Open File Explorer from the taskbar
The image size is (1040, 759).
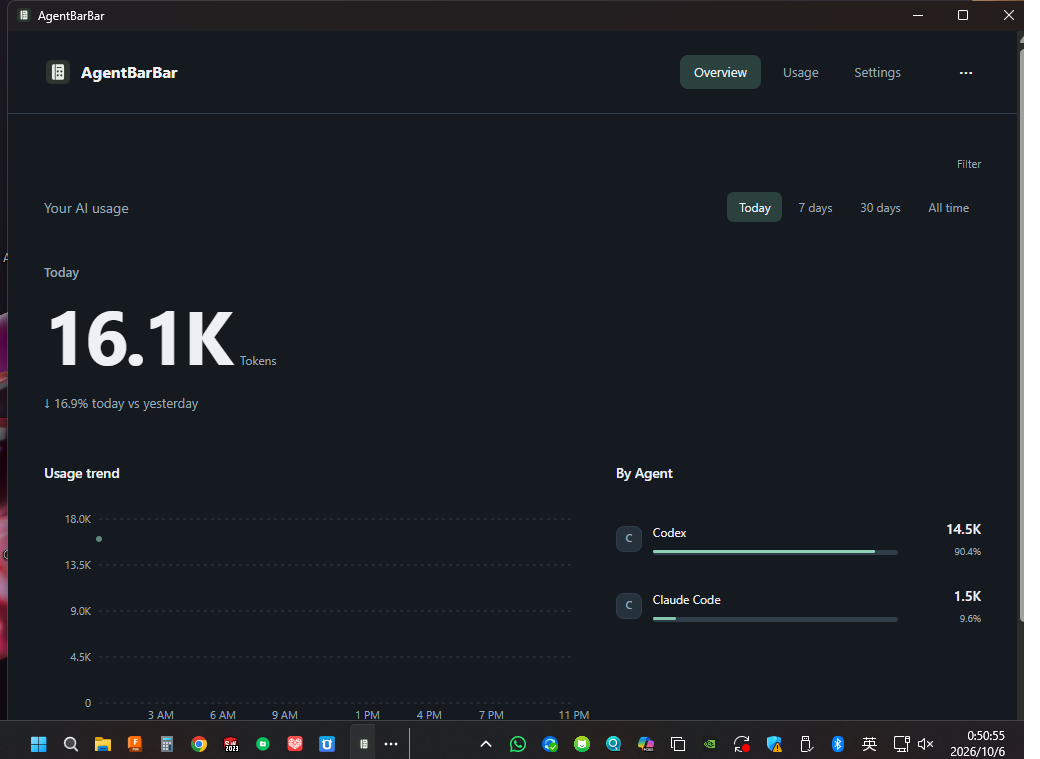coord(103,744)
